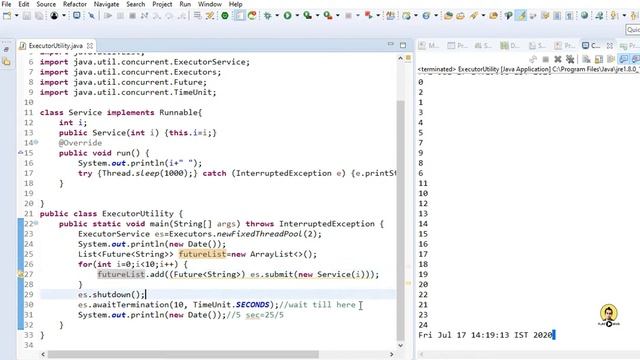Viewport: 640px width, 360px height.
Task: Expand the Run launch dropdown arrow
Action: (297, 16)
